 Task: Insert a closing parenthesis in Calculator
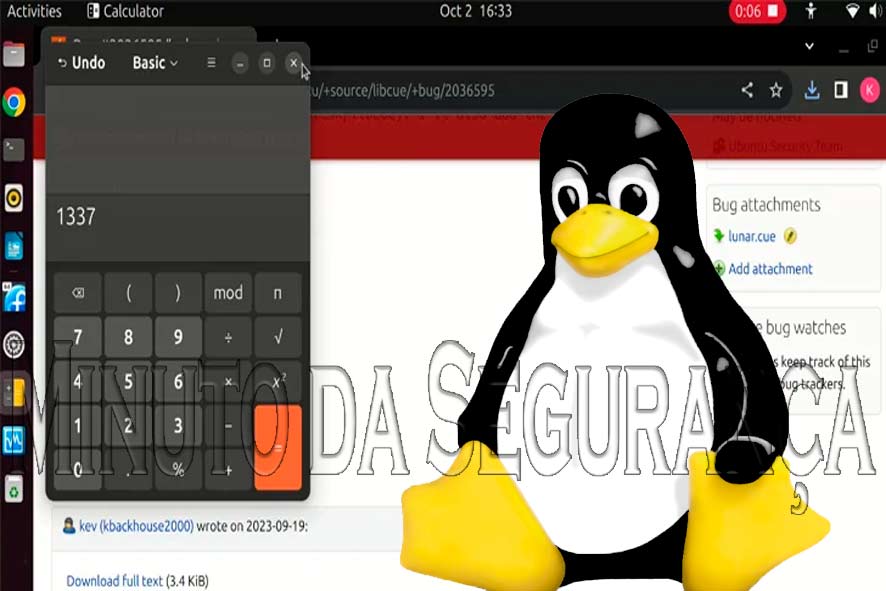[178, 293]
